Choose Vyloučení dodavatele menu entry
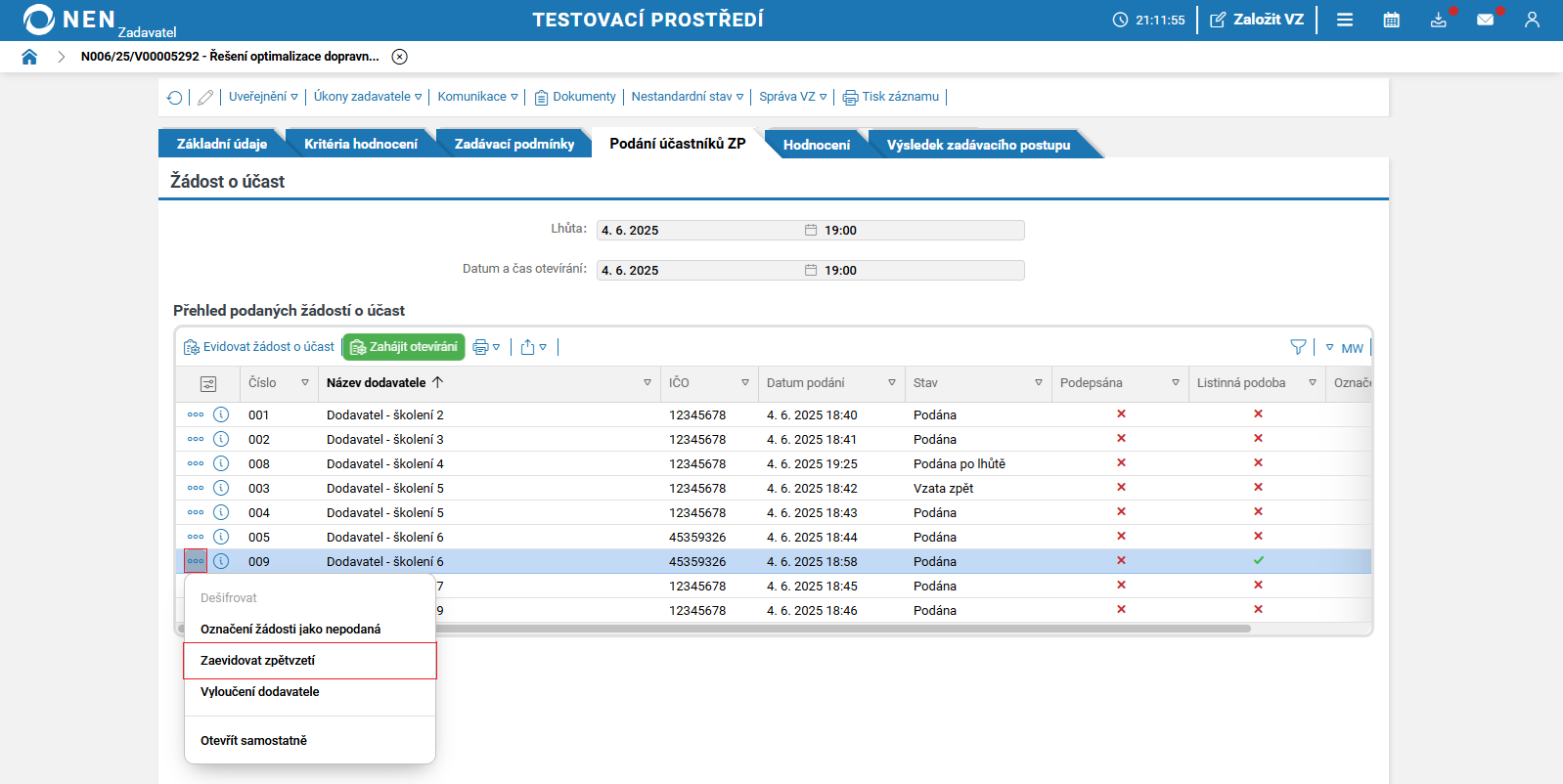 [x=260, y=692]
